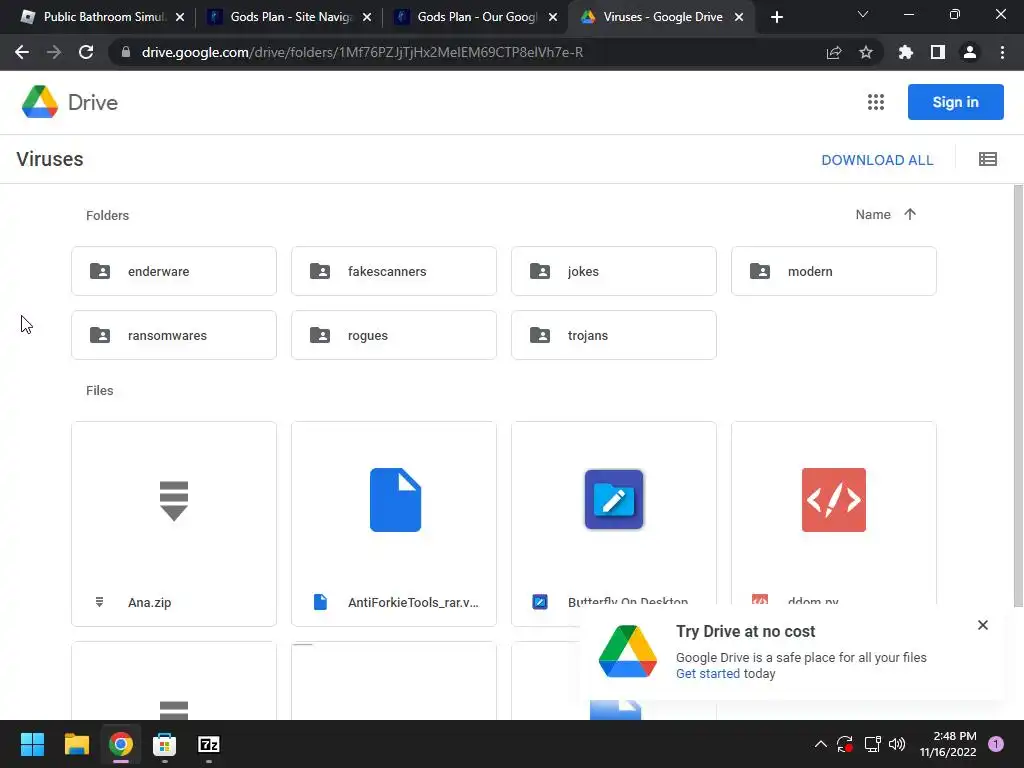Click DOWNLOAD ALL button
The height and width of the screenshot is (768, 1024).
[877, 160]
